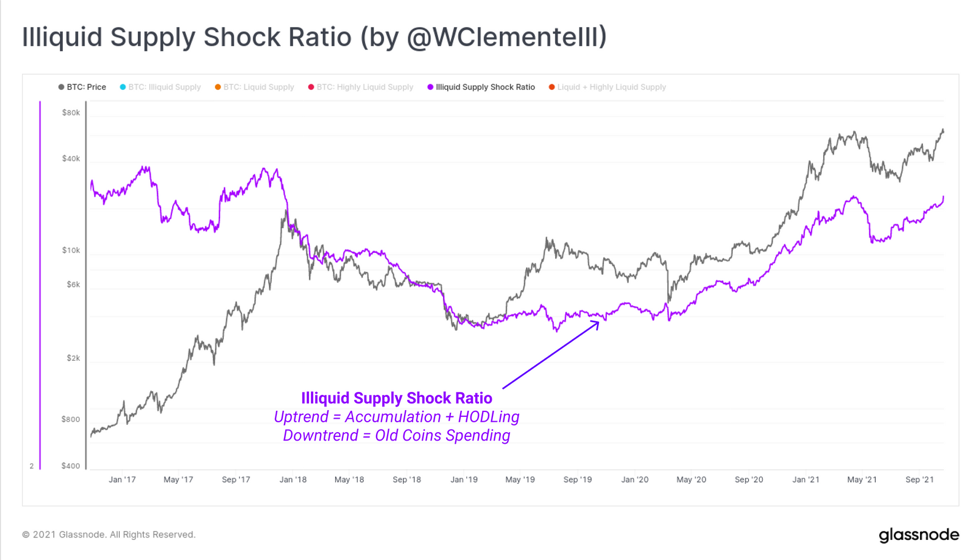Click the red Highly Liquid Supply dot

(311, 87)
